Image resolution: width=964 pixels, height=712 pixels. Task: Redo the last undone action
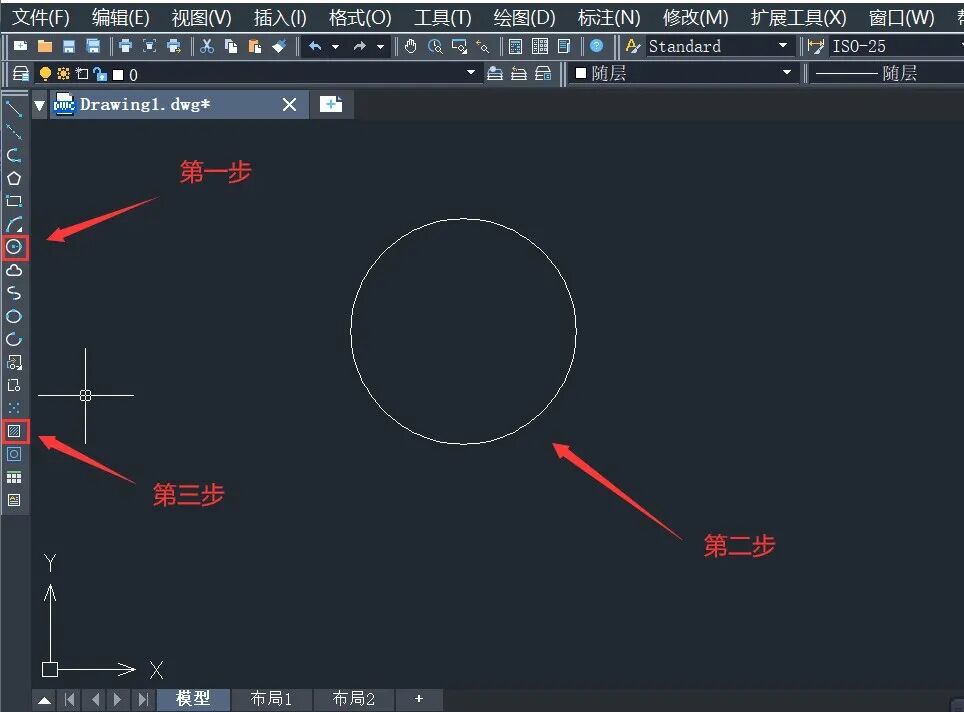click(360, 46)
